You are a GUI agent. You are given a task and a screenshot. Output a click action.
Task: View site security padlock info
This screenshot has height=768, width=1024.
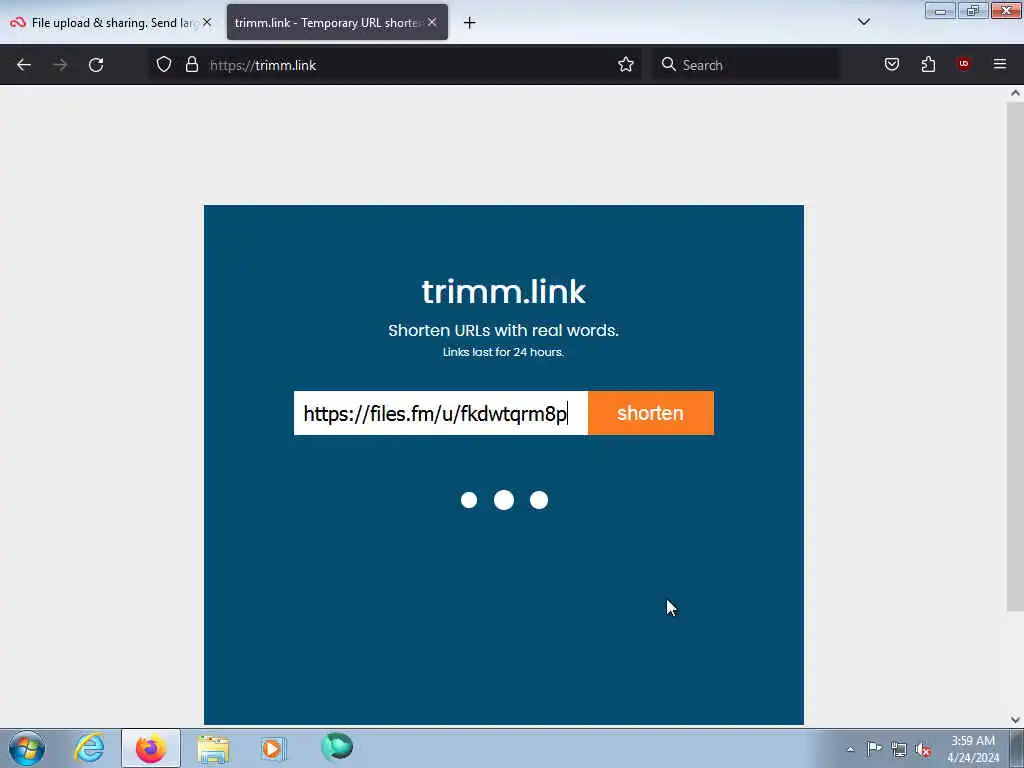coord(191,64)
